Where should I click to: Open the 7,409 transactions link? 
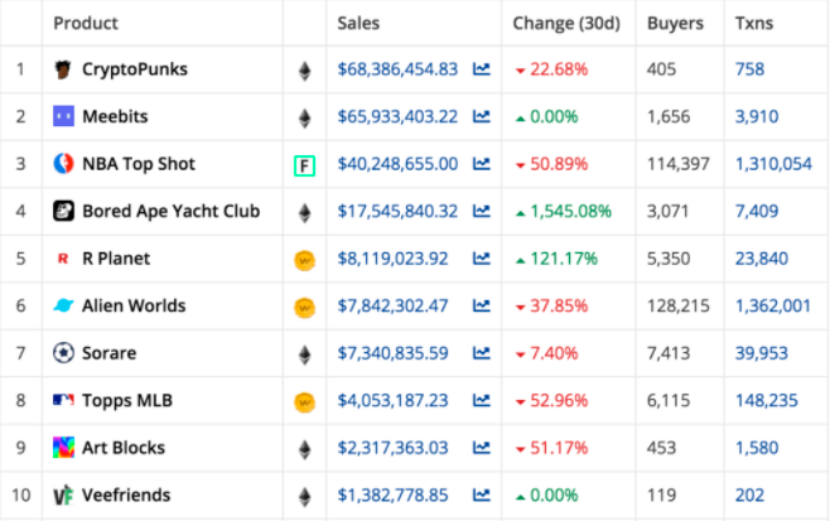[756, 211]
